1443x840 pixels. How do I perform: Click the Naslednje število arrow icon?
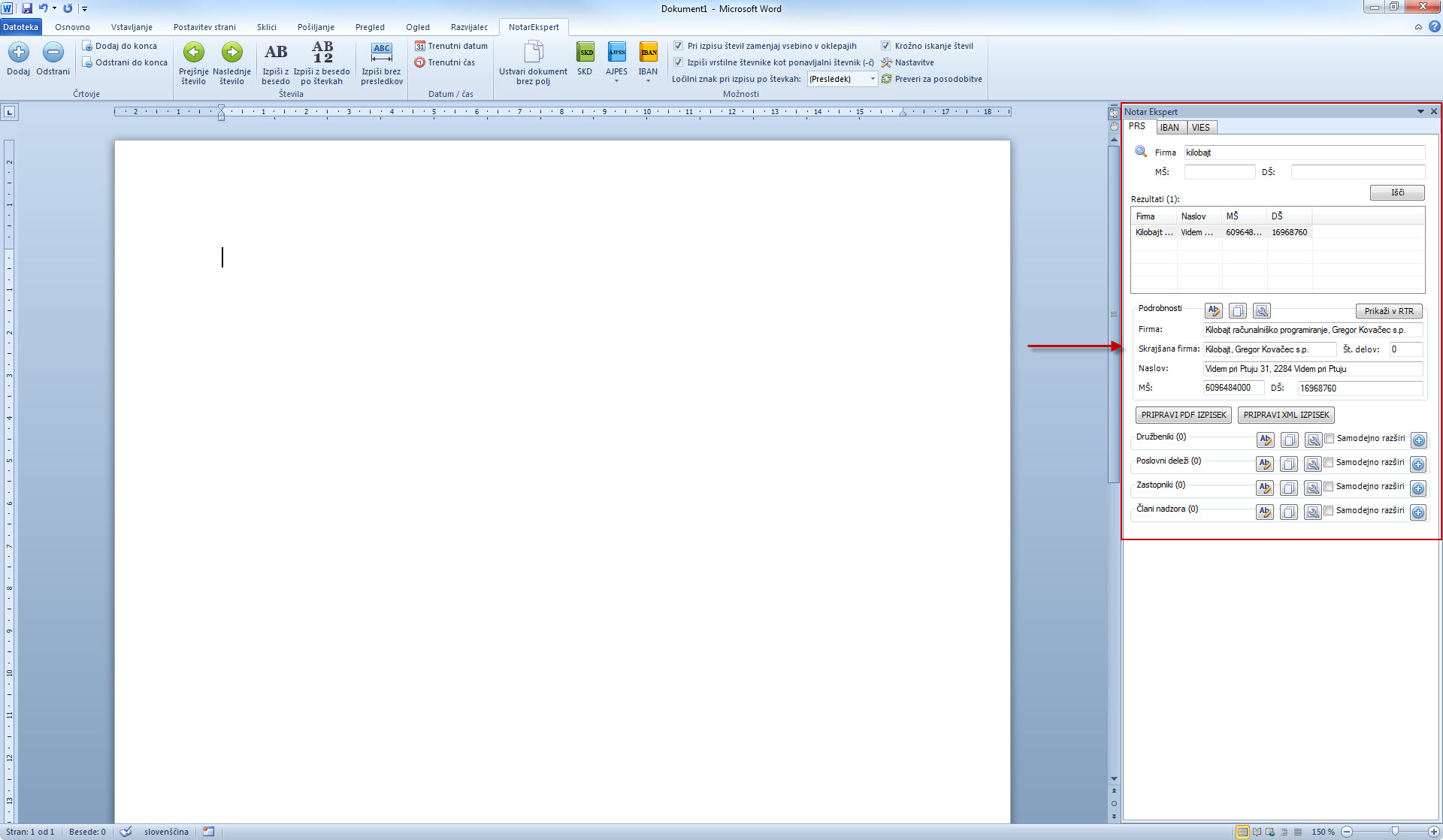click(x=231, y=52)
